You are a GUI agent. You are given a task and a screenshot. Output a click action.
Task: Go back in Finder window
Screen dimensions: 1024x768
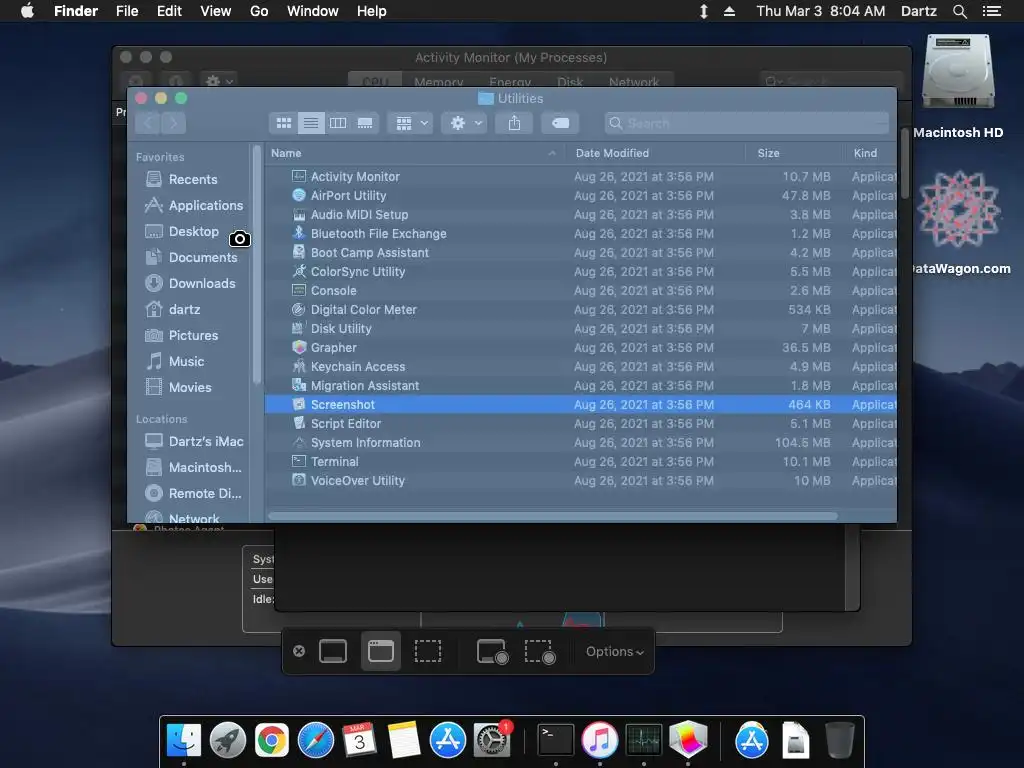148,123
